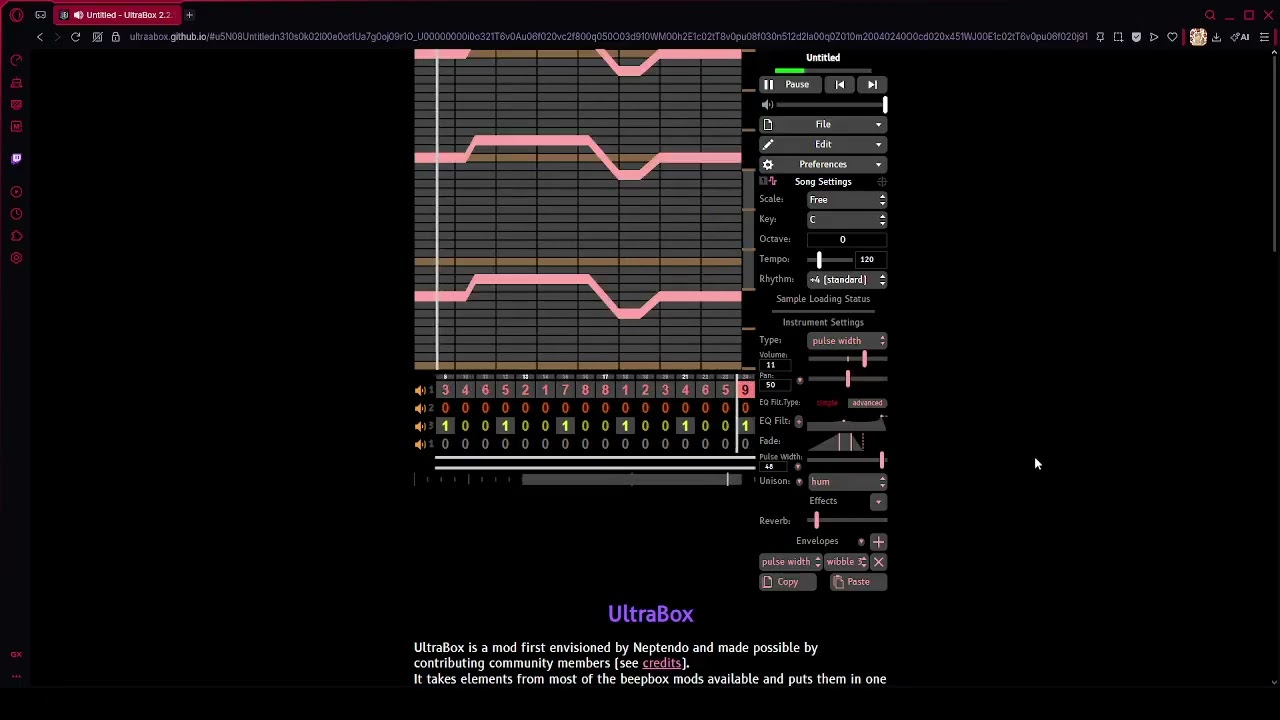
Task: Open the Edit menu
Action: coord(823,144)
